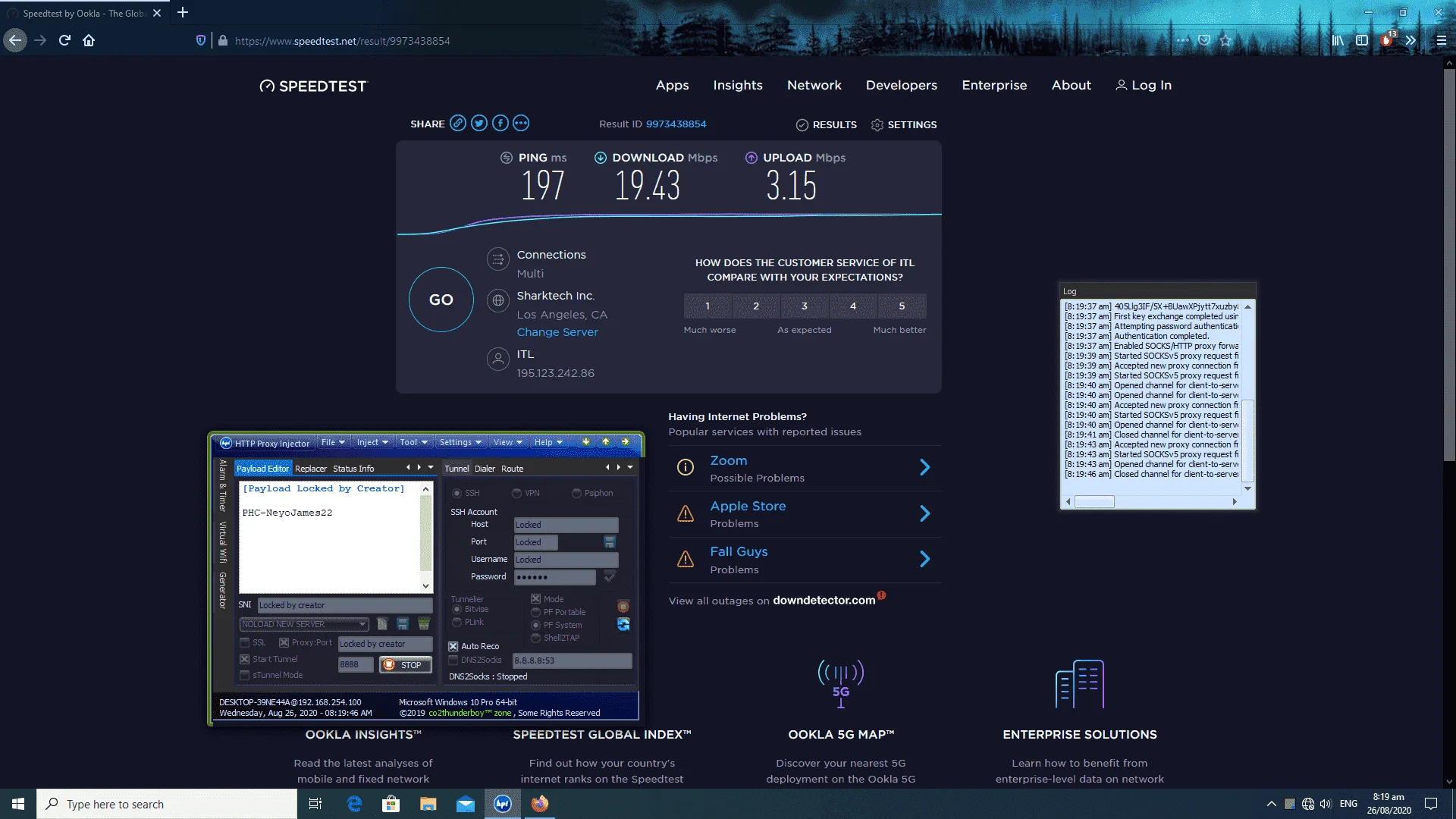Open the Insights menu on Speedtest
1456x819 pixels.
(x=738, y=85)
